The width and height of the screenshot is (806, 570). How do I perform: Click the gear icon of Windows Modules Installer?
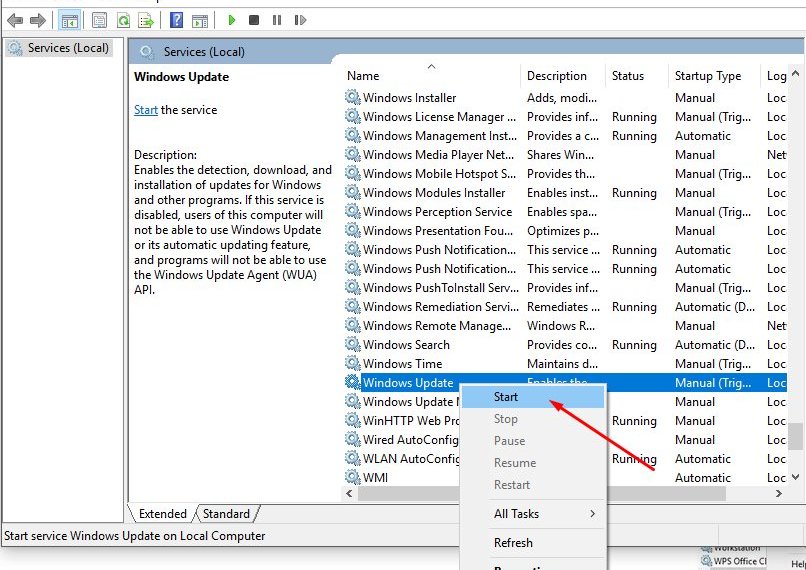(x=353, y=192)
